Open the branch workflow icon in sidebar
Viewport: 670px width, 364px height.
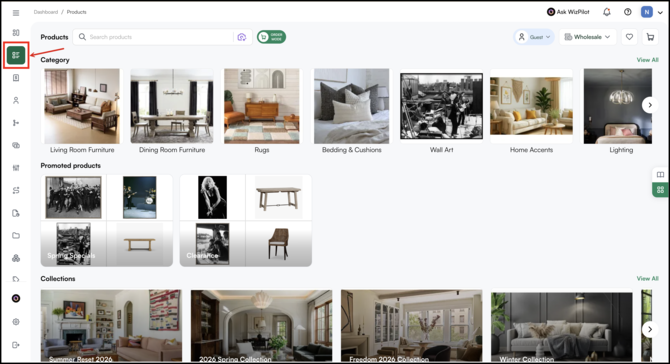coord(16,123)
